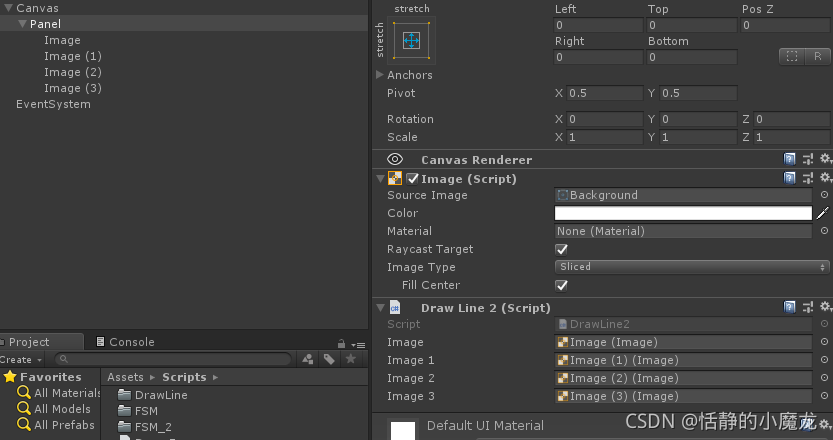Click the Draw Line 2 C# script icon
The image size is (833, 440).
point(395,307)
